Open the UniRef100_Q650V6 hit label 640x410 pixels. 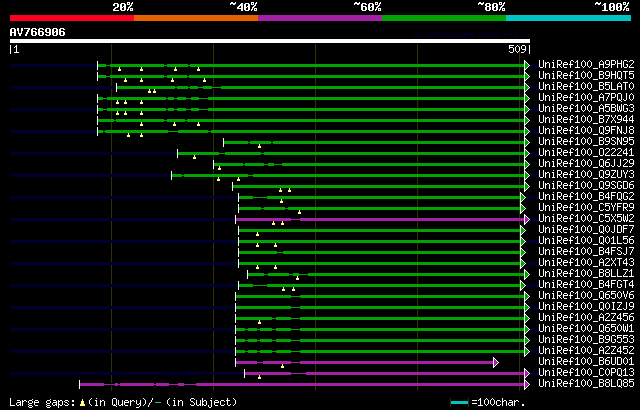click(x=586, y=296)
